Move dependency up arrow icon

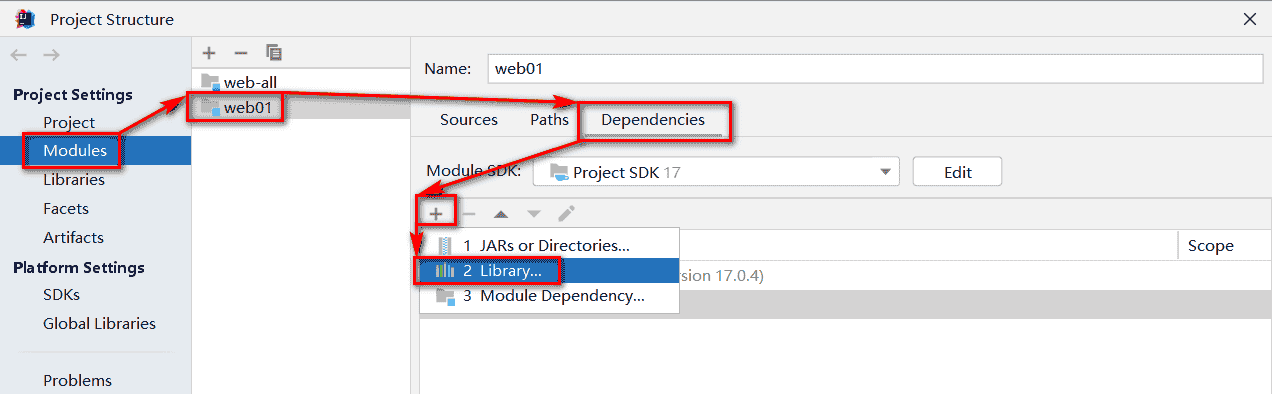tap(501, 213)
